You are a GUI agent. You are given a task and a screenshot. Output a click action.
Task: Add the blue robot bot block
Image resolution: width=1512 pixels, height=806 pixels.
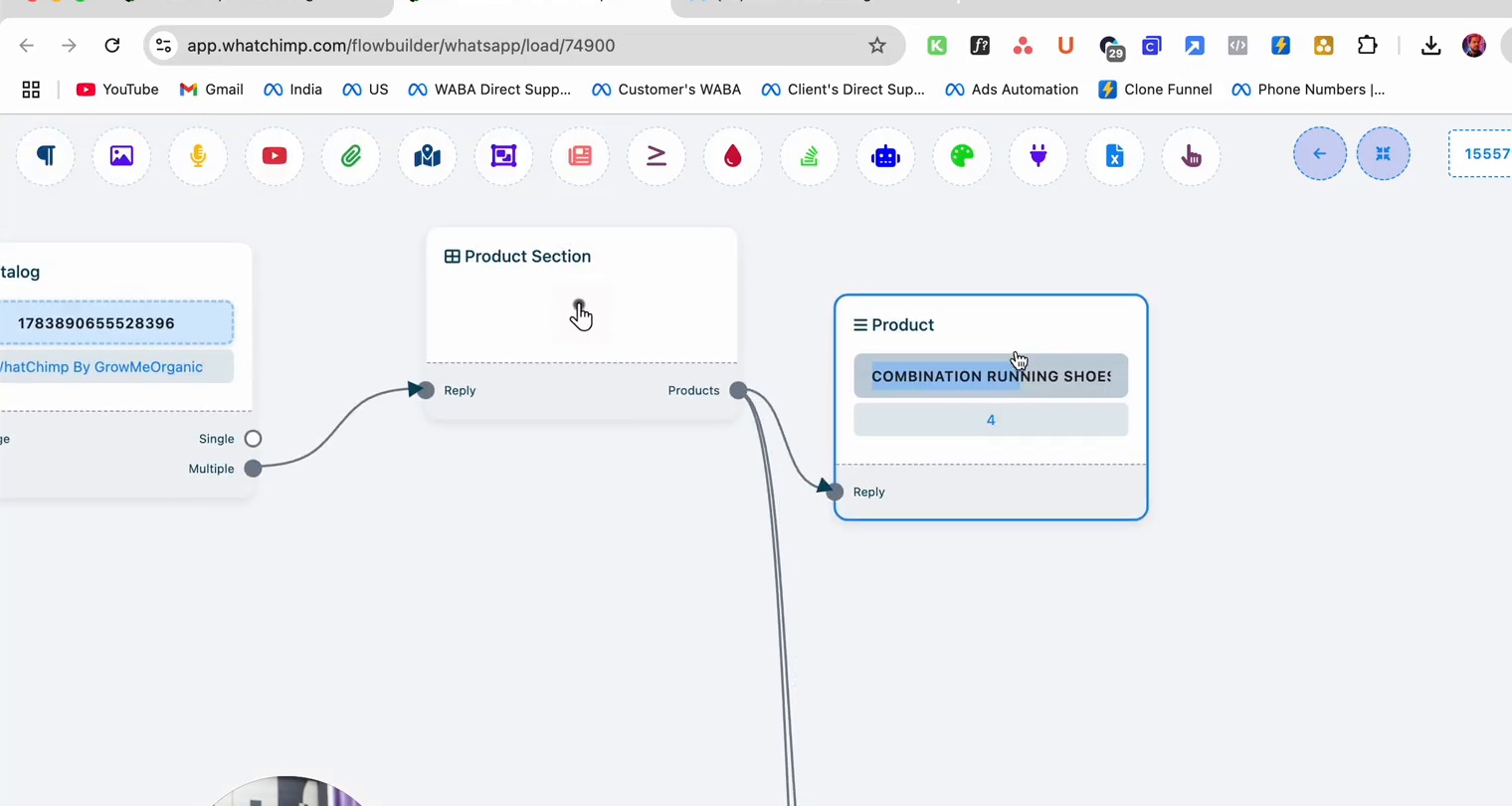click(885, 156)
